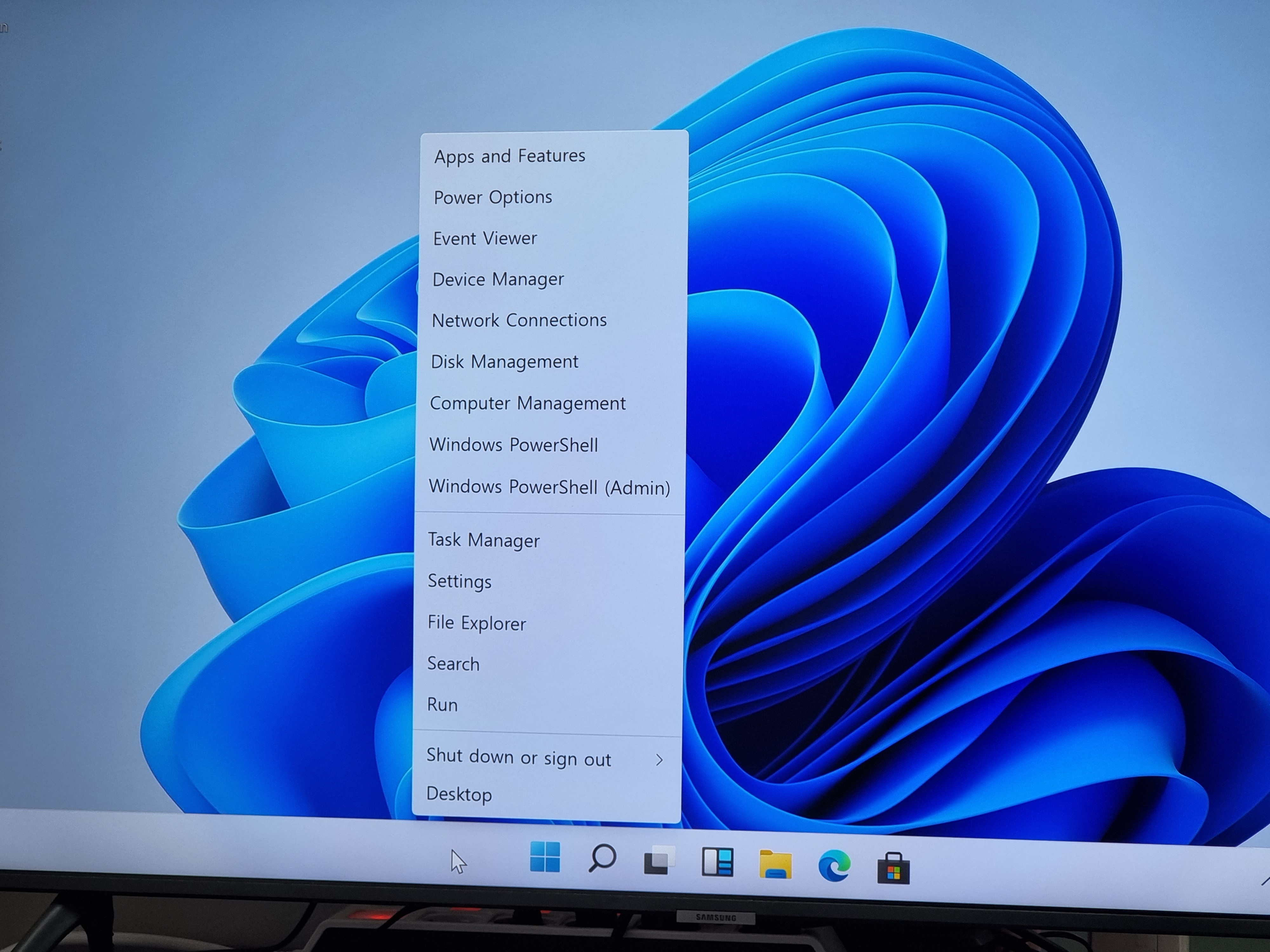The width and height of the screenshot is (1270, 952).
Task: Launch Microsoft Edge from the taskbar
Action: [834, 866]
